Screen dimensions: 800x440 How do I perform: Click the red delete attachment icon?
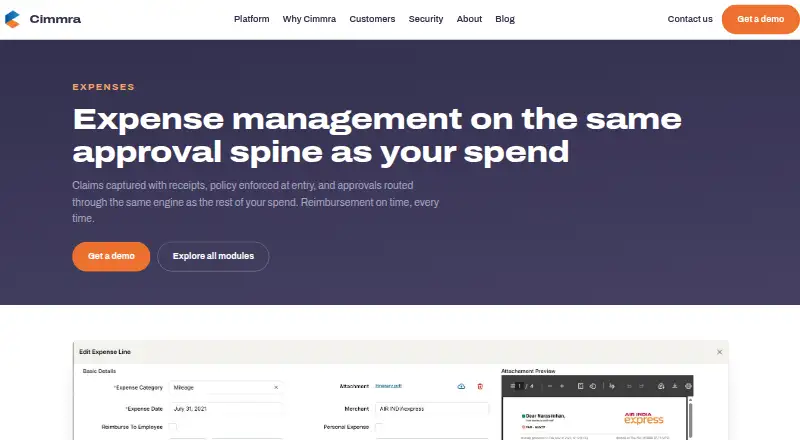(x=480, y=386)
